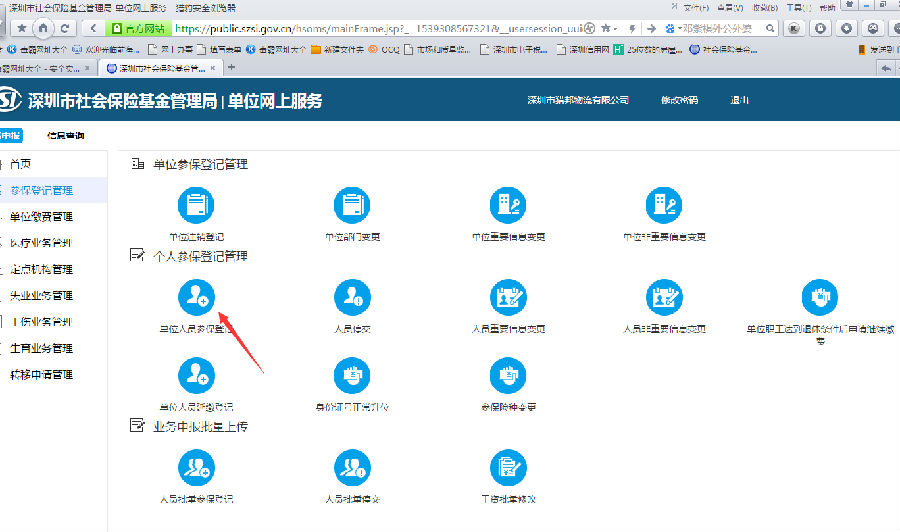This screenshot has width=900, height=532.
Task: Open new browser tab with plus button
Action: [x=232, y=67]
